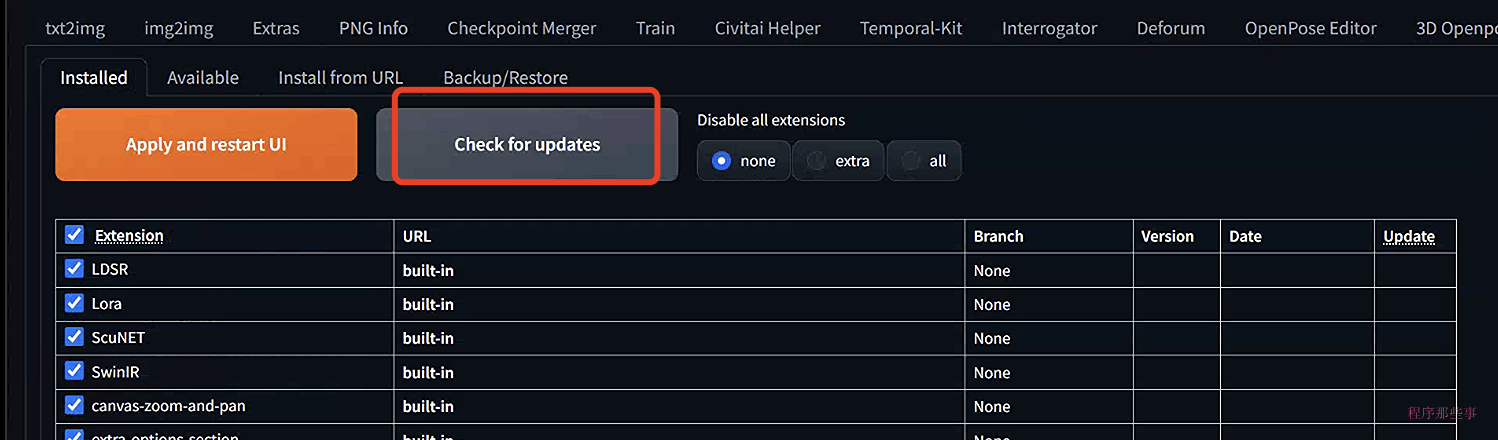Click the Update column header

[1409, 237]
